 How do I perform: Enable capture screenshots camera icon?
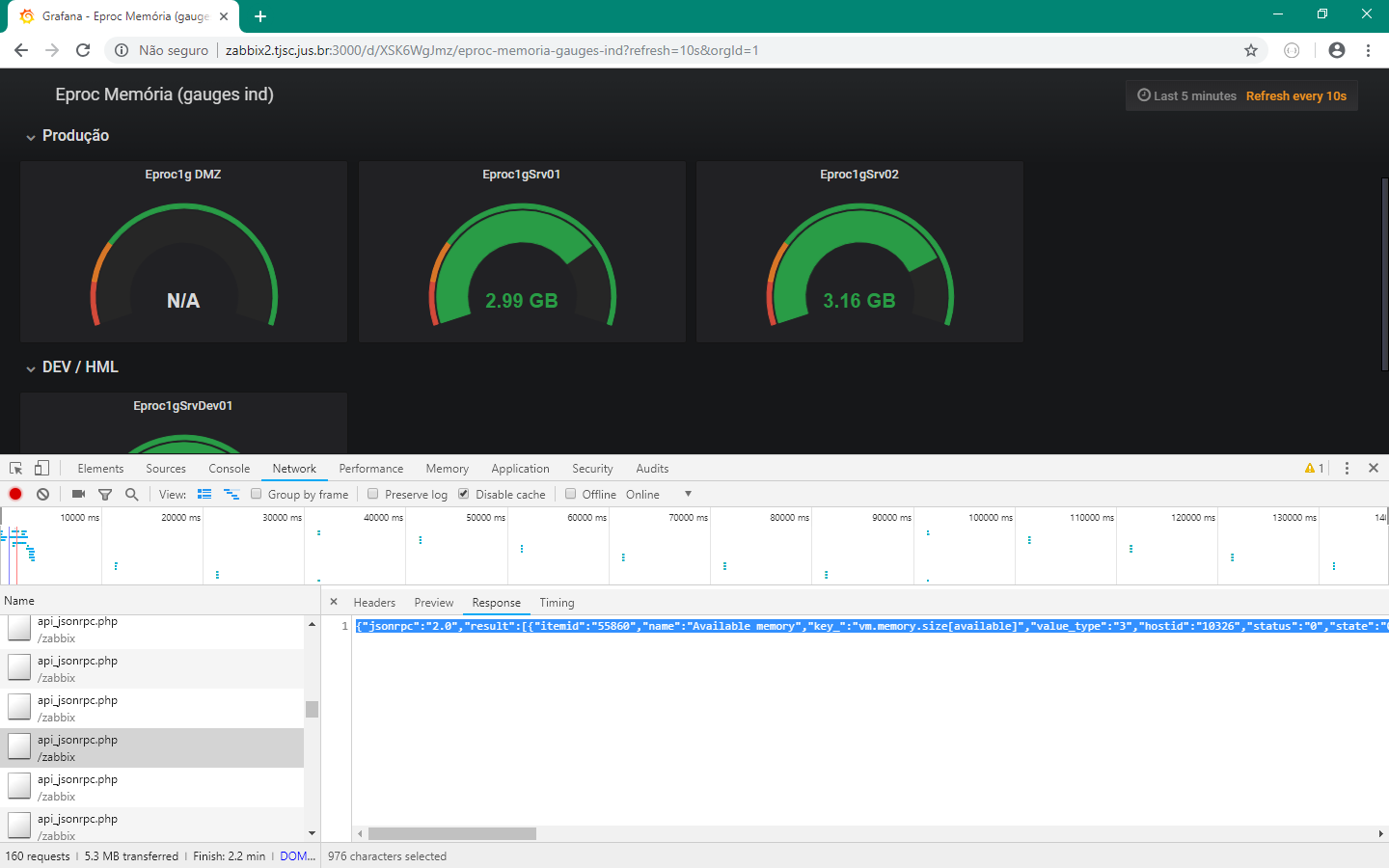point(78,494)
